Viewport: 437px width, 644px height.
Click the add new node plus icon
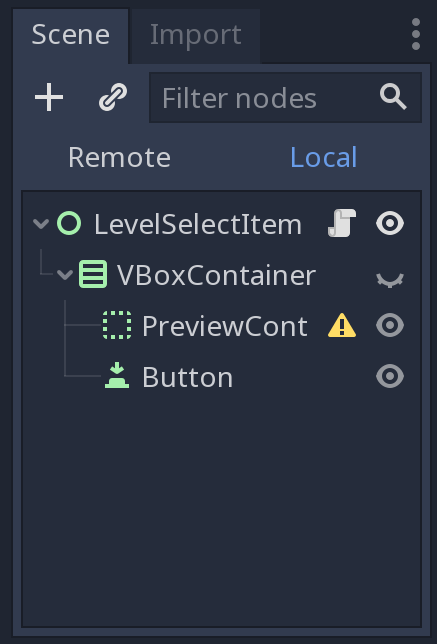click(49, 97)
